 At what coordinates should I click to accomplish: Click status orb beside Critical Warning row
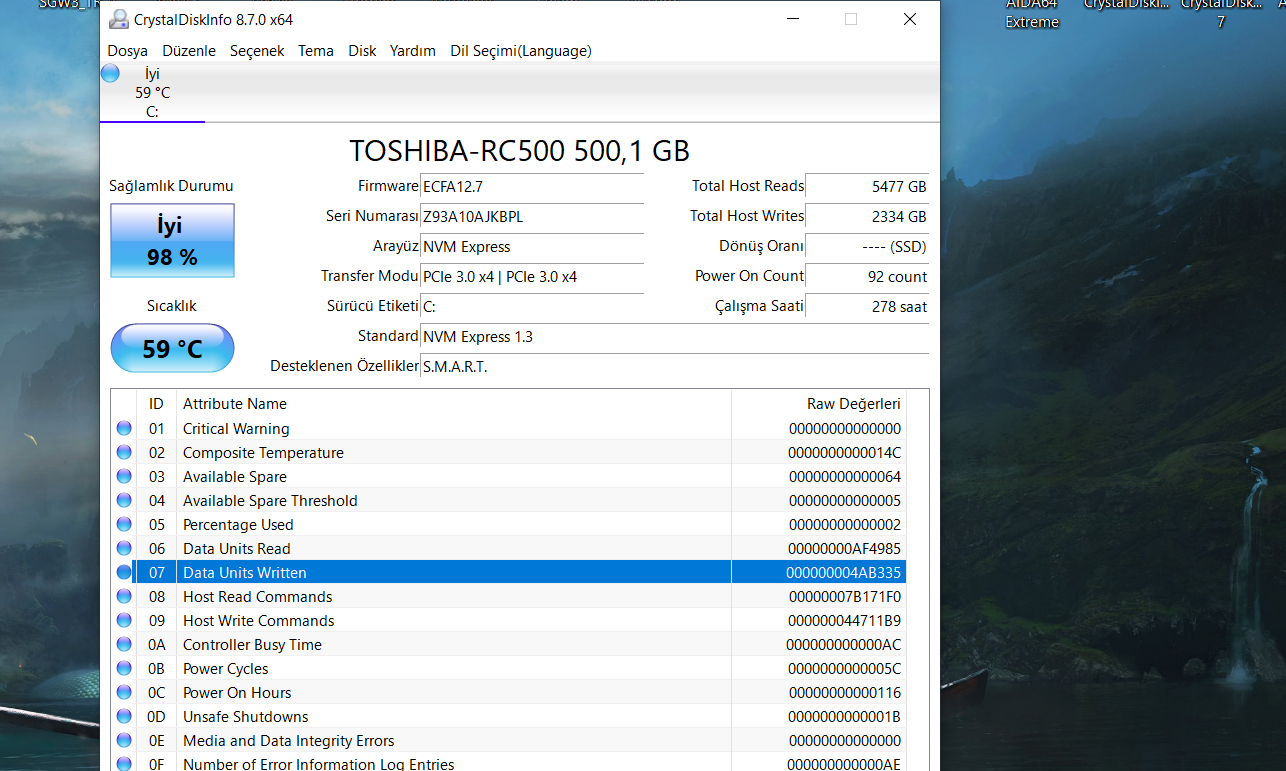pyautogui.click(x=124, y=428)
